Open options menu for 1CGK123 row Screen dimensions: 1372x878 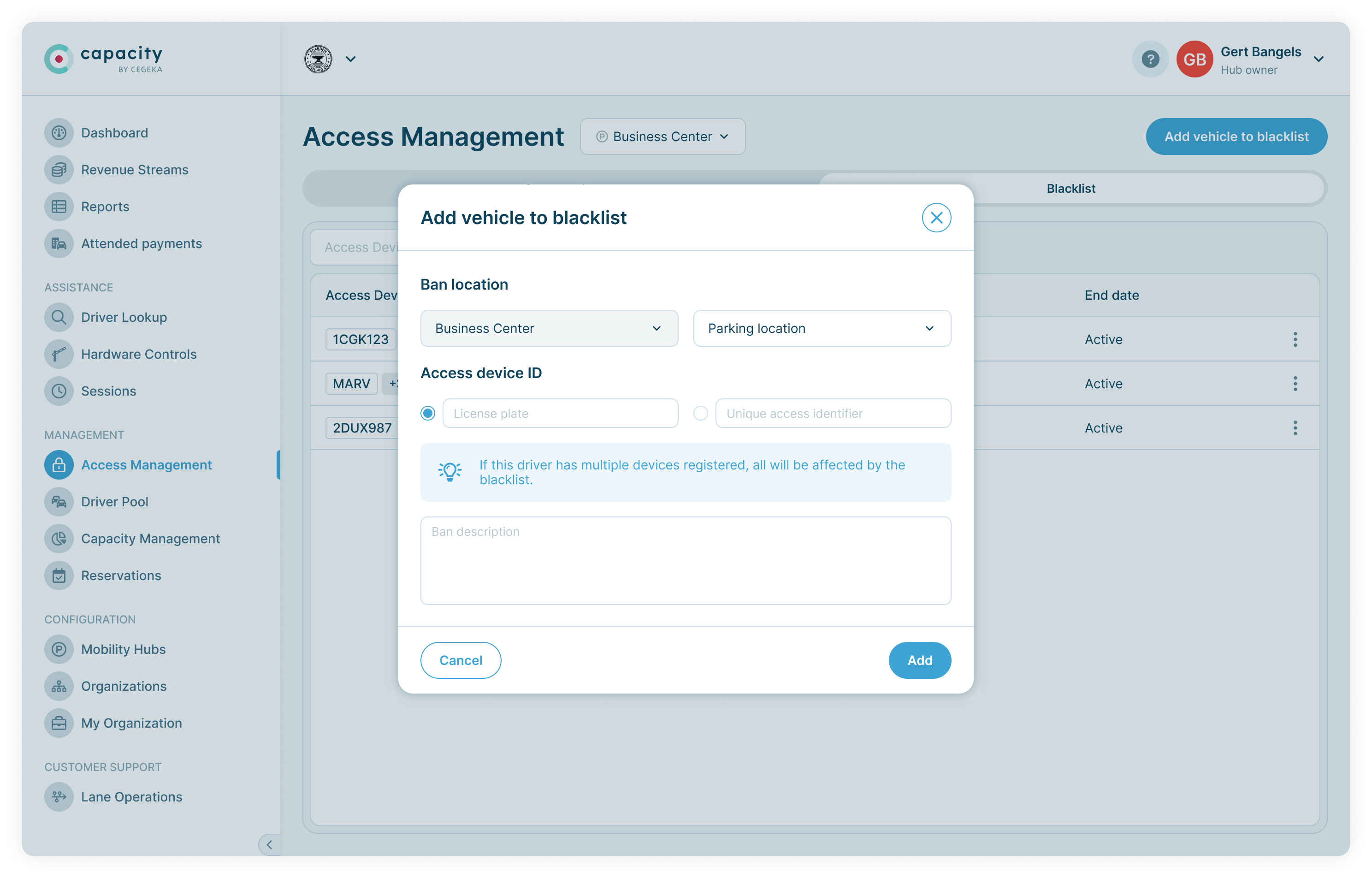point(1295,339)
